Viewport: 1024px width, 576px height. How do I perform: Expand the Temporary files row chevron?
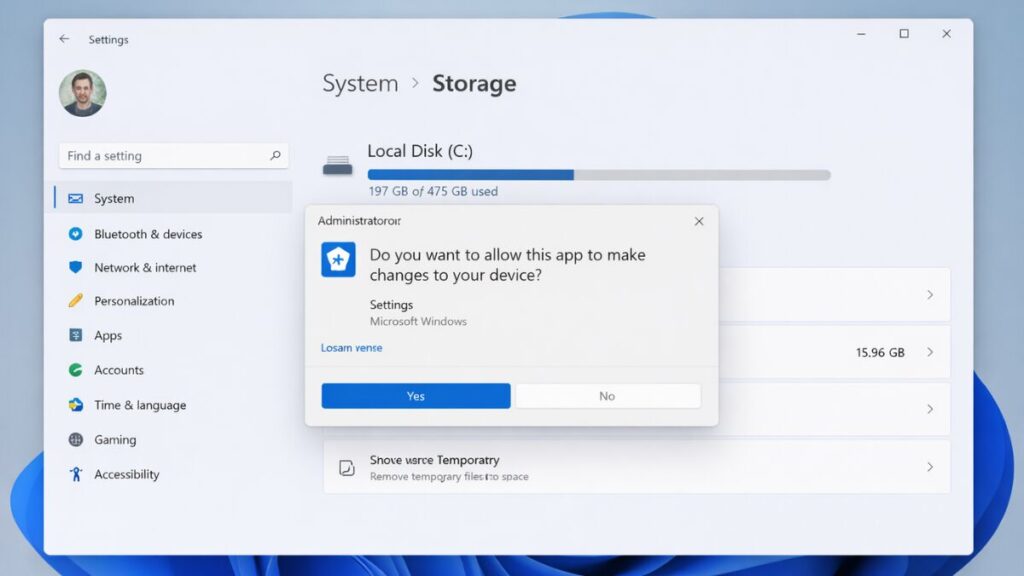[931, 467]
